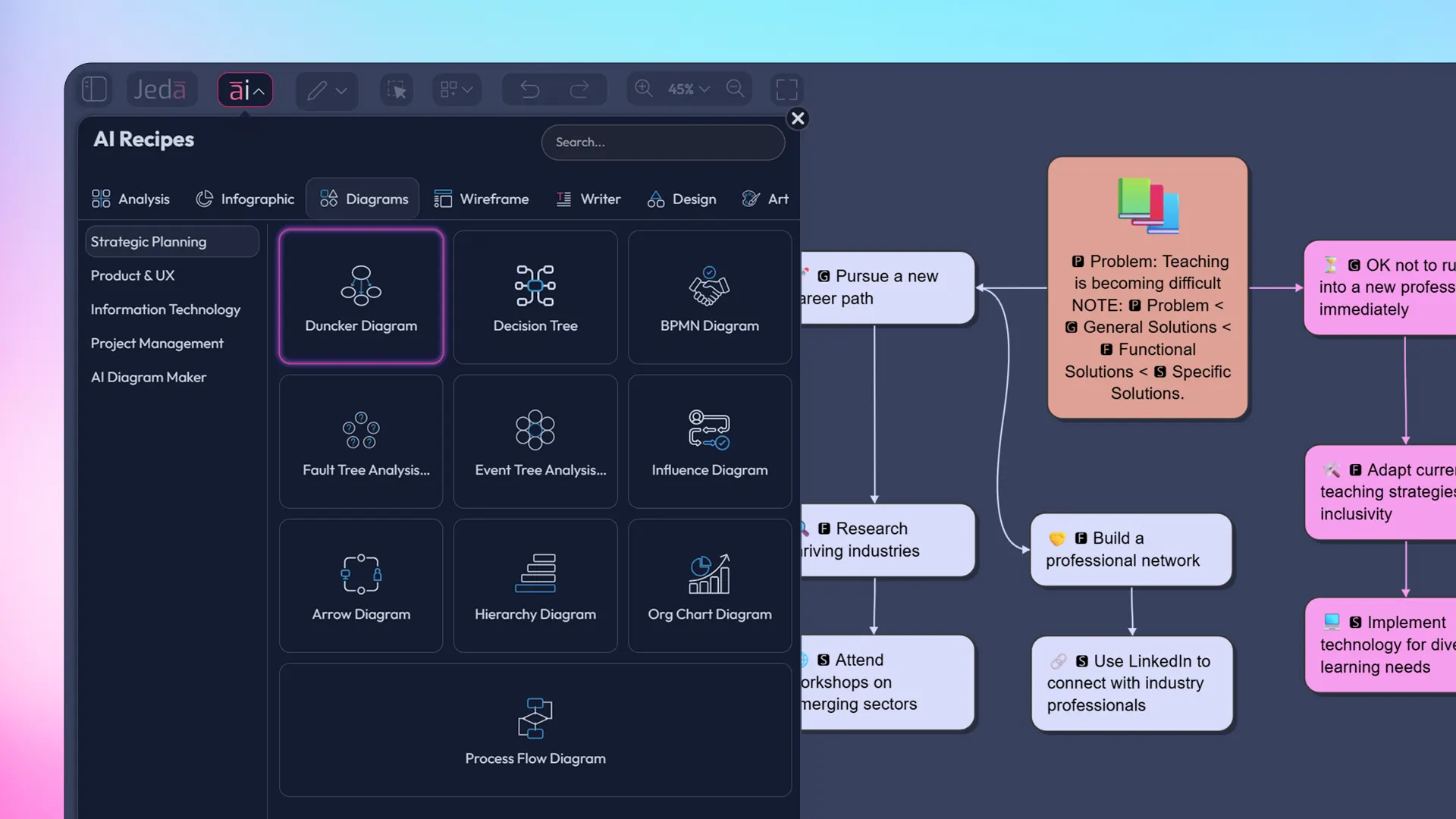Open the Infographic recipes tab
This screenshot has width=1456, height=819.
pyautogui.click(x=245, y=199)
